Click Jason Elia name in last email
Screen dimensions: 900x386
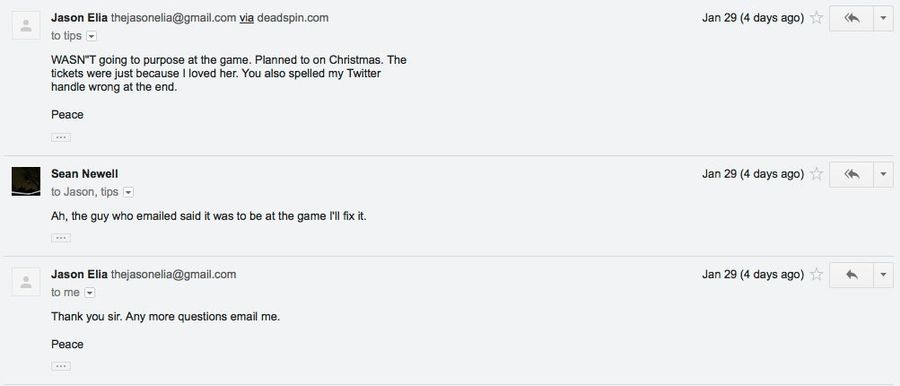[79, 275]
